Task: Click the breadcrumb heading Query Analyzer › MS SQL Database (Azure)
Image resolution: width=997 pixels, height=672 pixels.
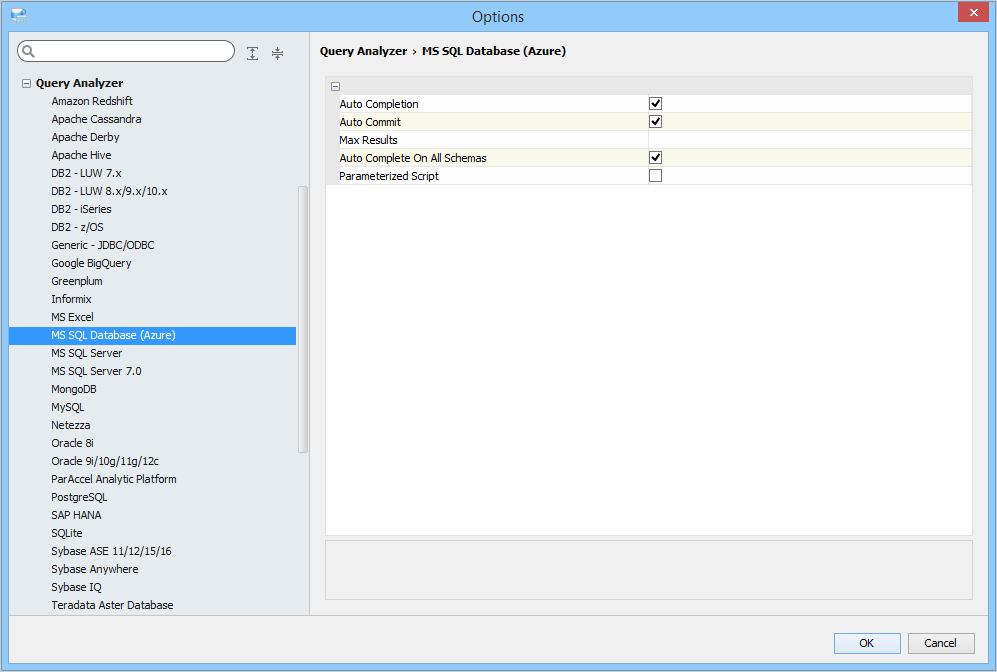Action: click(x=443, y=51)
